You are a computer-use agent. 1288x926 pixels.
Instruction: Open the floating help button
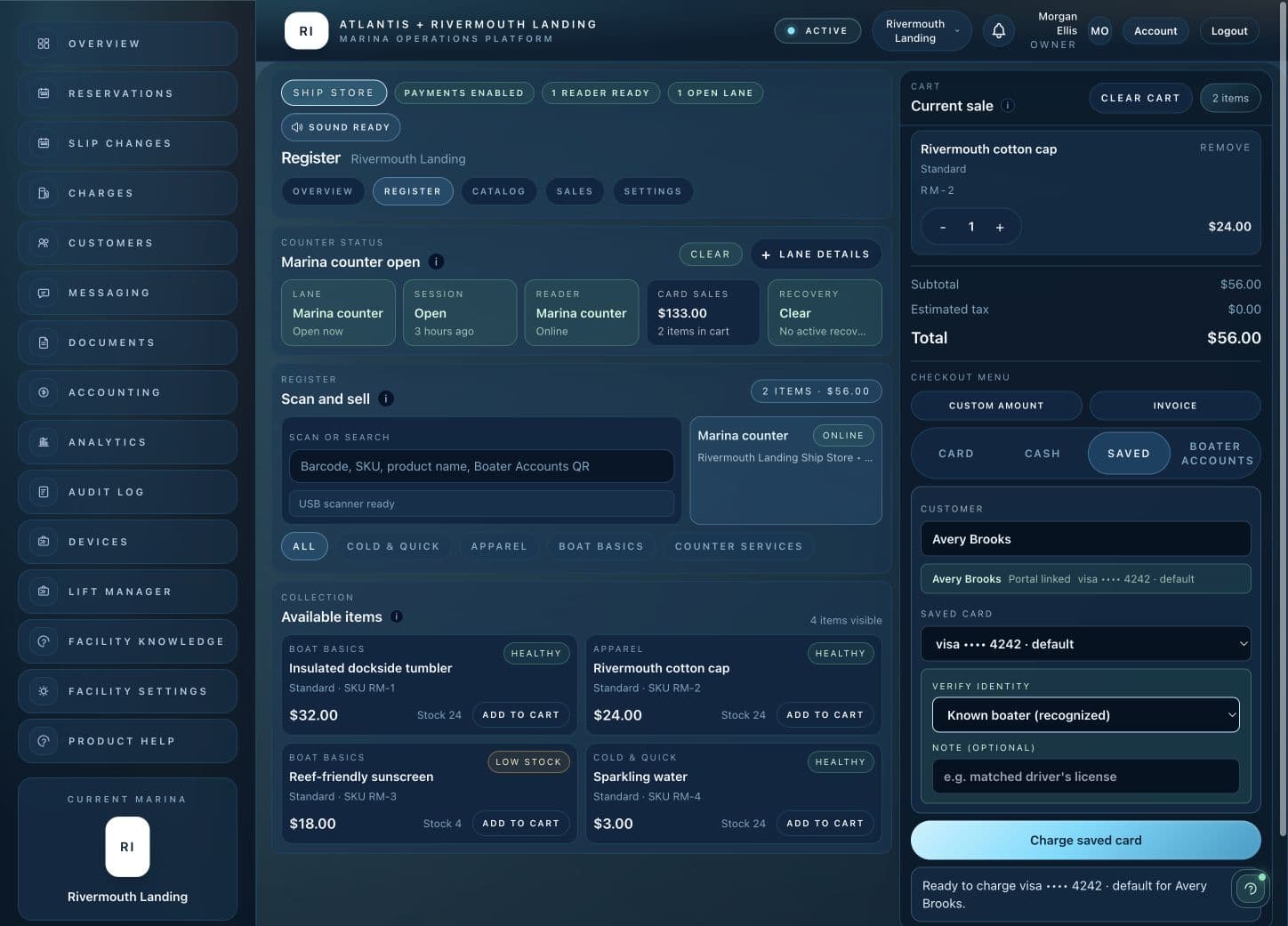tap(1250, 888)
